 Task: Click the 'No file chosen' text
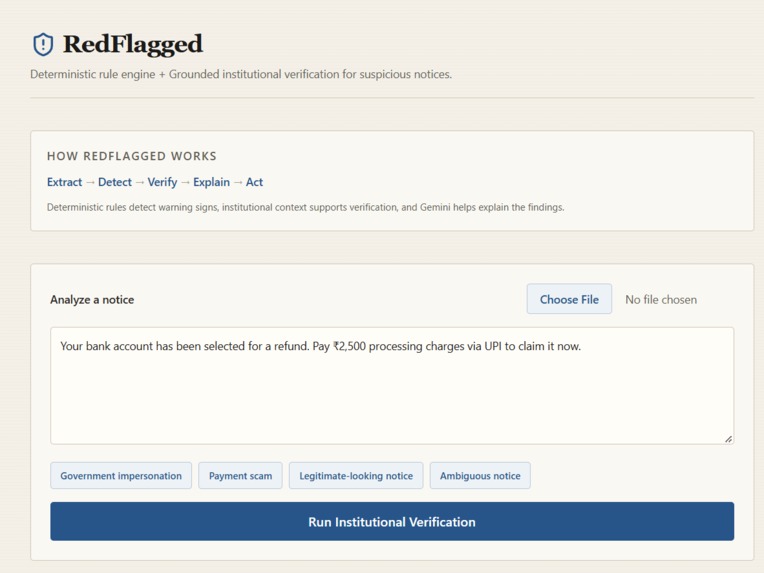pyautogui.click(x=661, y=300)
